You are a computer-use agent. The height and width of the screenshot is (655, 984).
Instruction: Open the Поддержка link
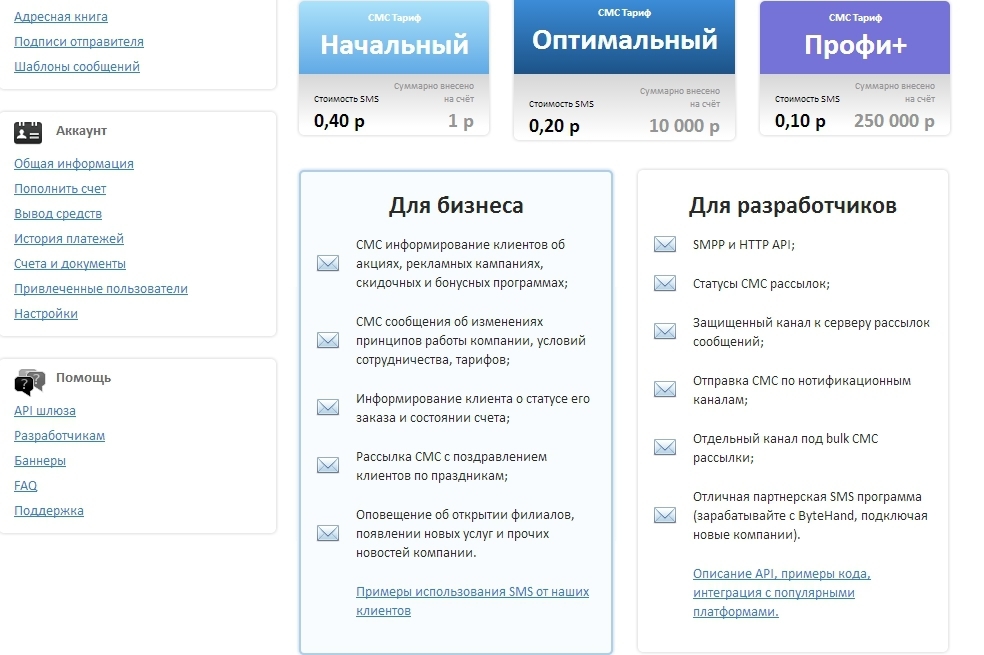coord(49,511)
